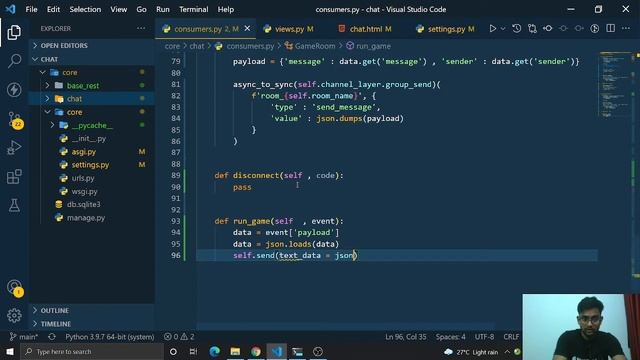This screenshot has width=640, height=360.
Task: Open the Selection menu
Action: click(x=85, y=9)
